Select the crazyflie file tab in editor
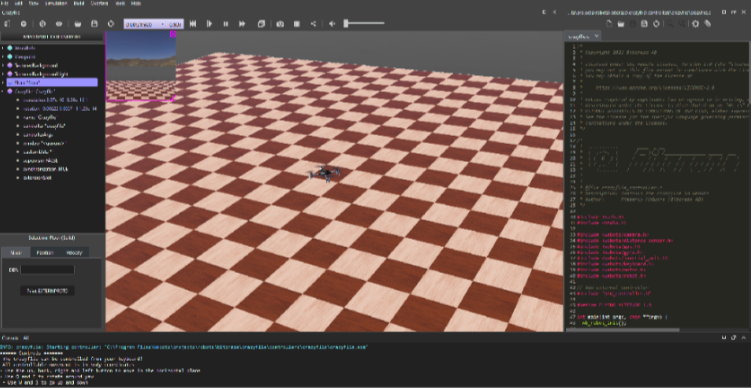 coord(582,36)
